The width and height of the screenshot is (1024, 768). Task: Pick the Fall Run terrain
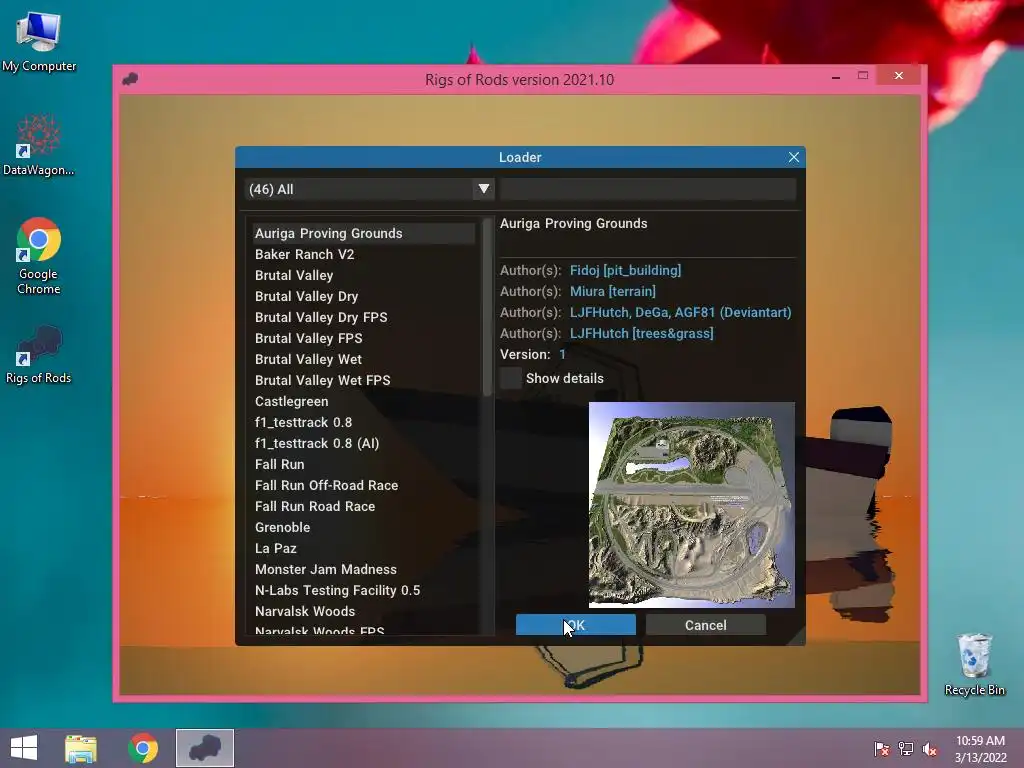[364, 464]
